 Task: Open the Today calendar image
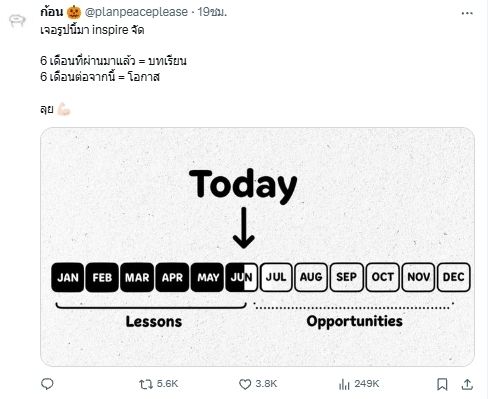(257, 247)
